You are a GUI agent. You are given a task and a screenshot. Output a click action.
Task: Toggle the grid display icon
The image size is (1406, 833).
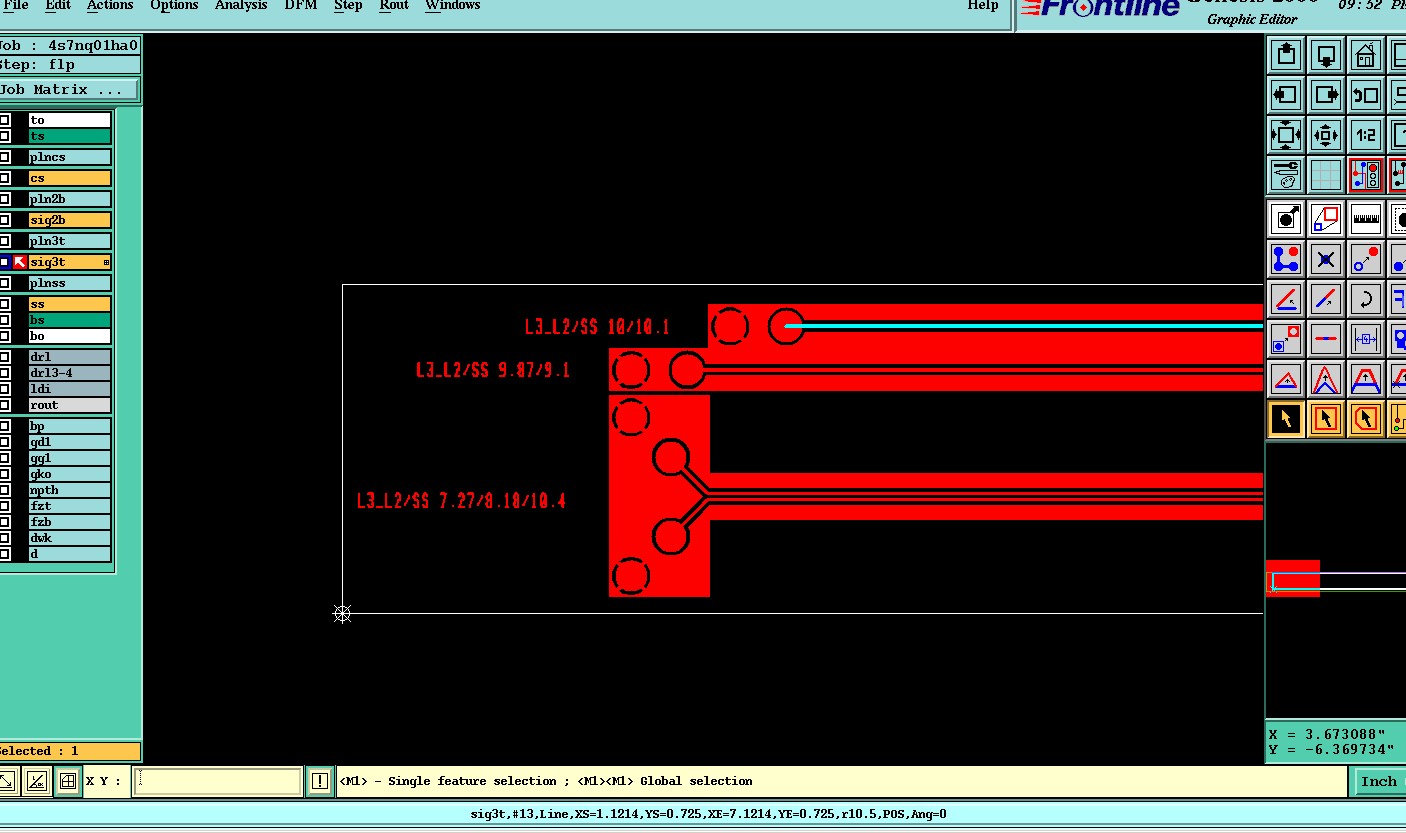tap(1326, 174)
